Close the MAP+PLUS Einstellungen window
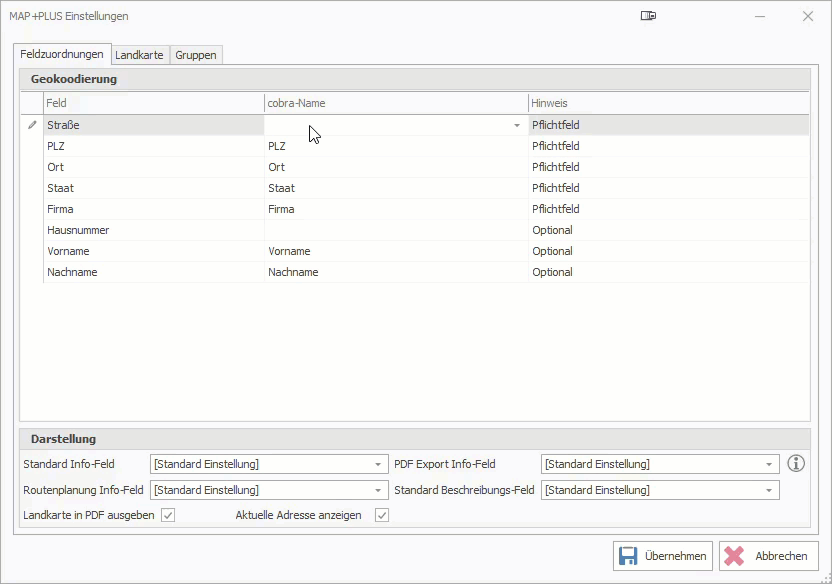Viewport: 832px width, 584px height. (808, 16)
